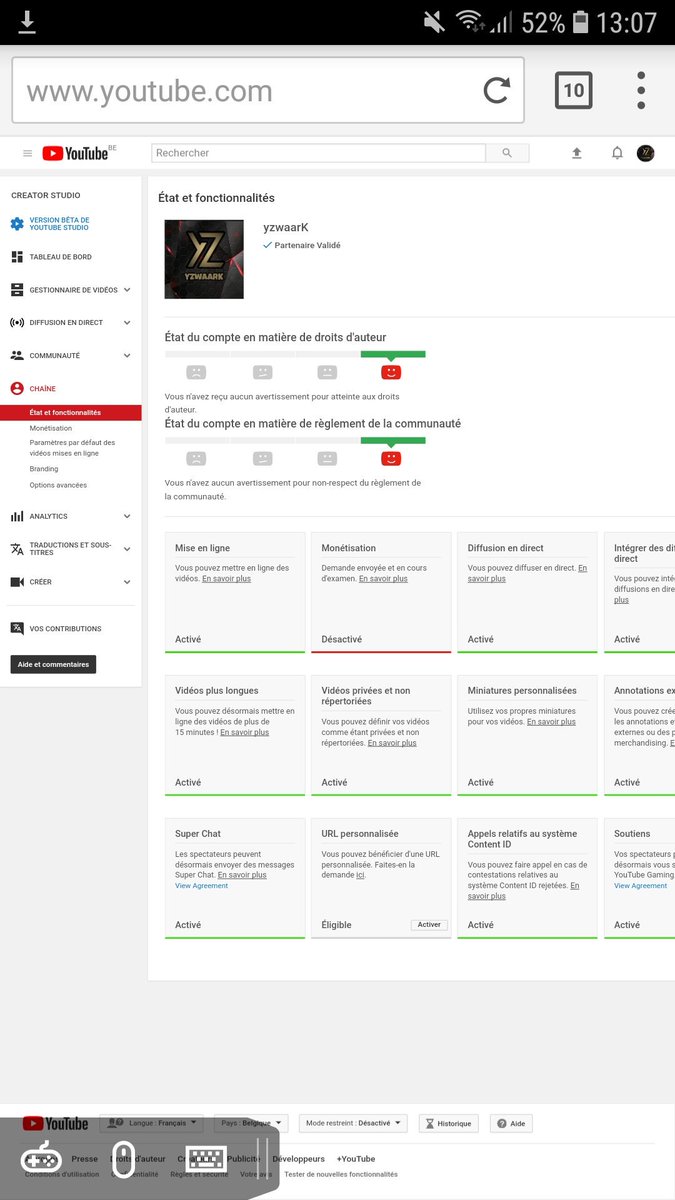
Task: Open the browser tab counter showing 10
Action: [573, 91]
